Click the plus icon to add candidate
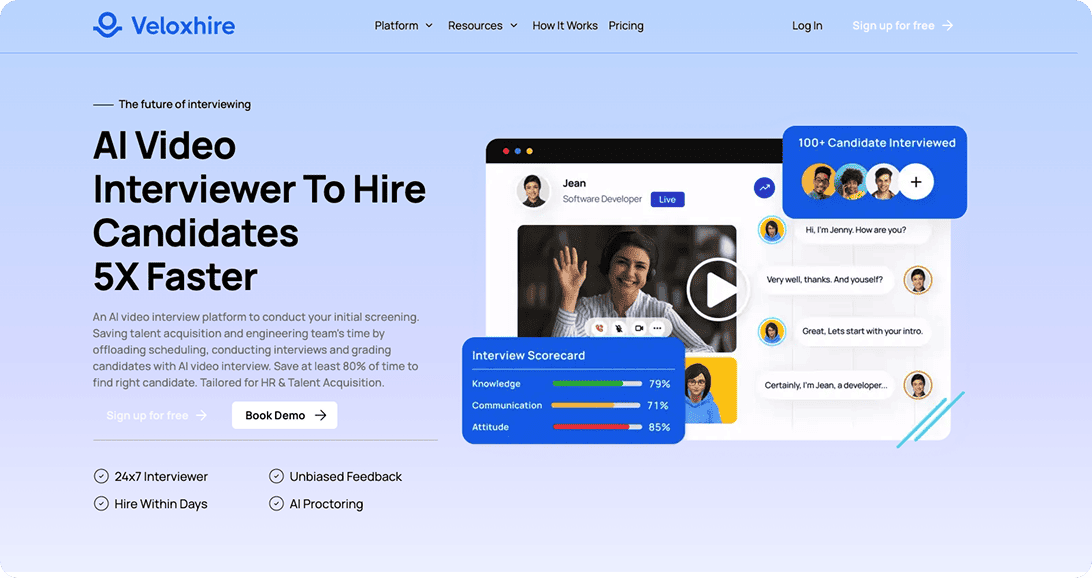The image size is (1092, 578). point(915,182)
